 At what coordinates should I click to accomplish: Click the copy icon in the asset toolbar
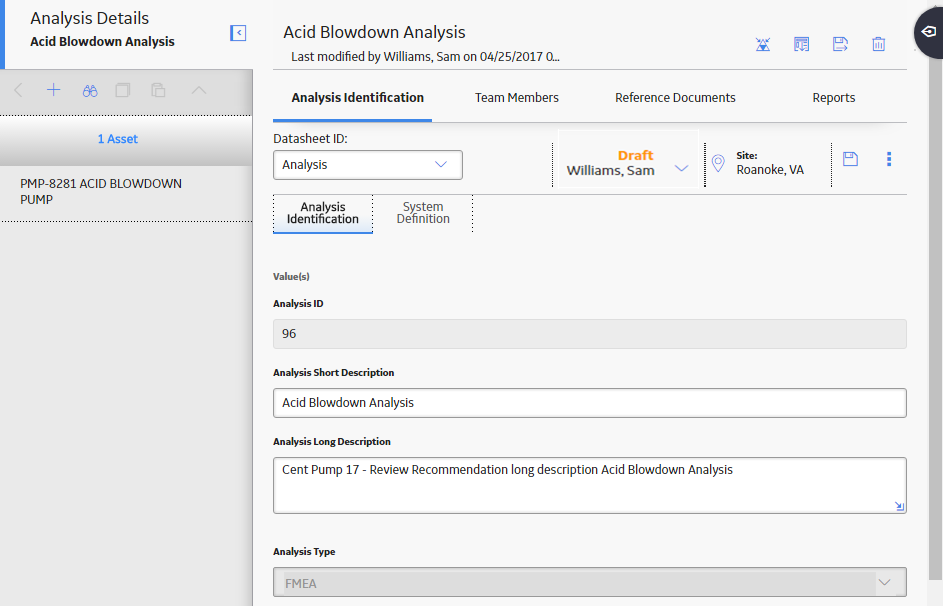[x=123, y=90]
